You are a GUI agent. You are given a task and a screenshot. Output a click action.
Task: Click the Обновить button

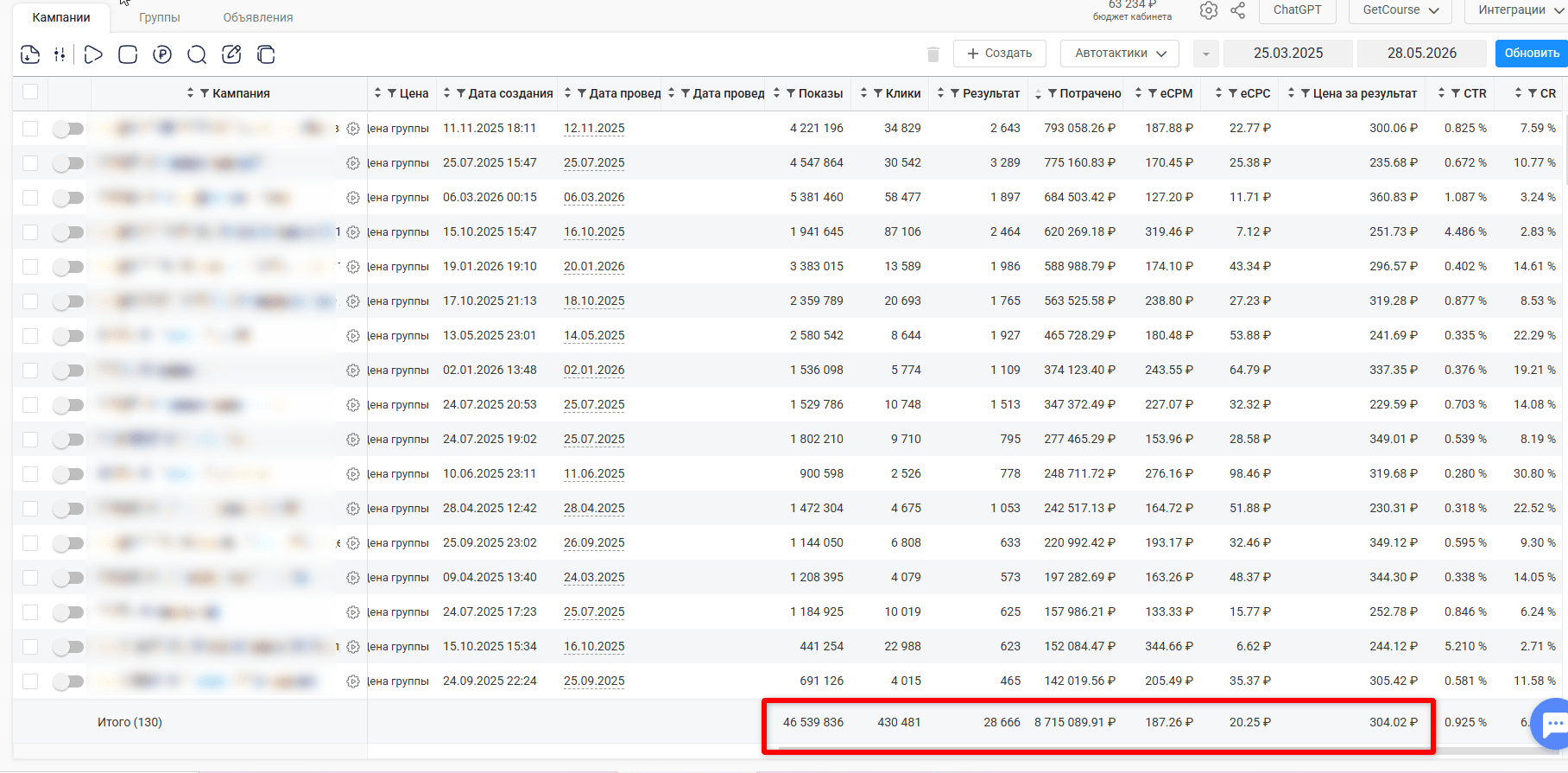point(1532,54)
